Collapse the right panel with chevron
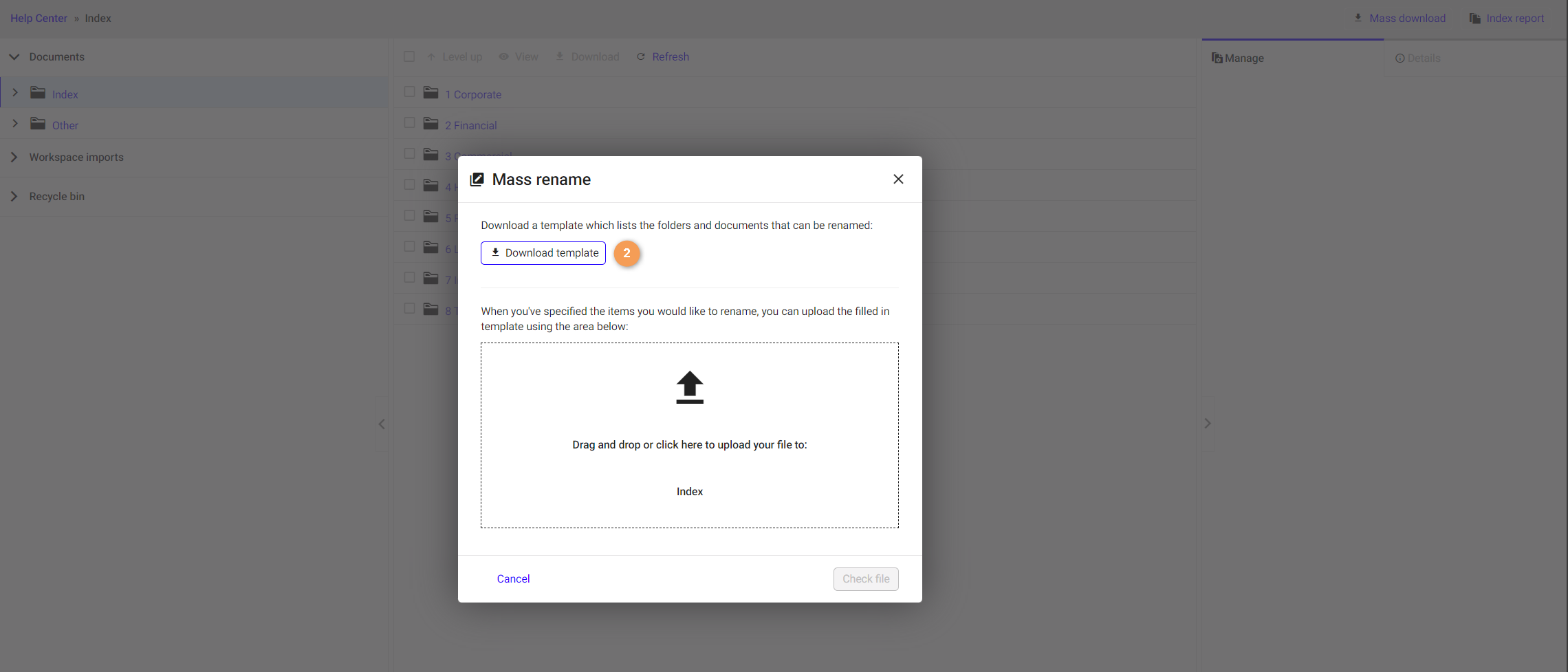This screenshot has height=672, width=1568. [x=1208, y=424]
